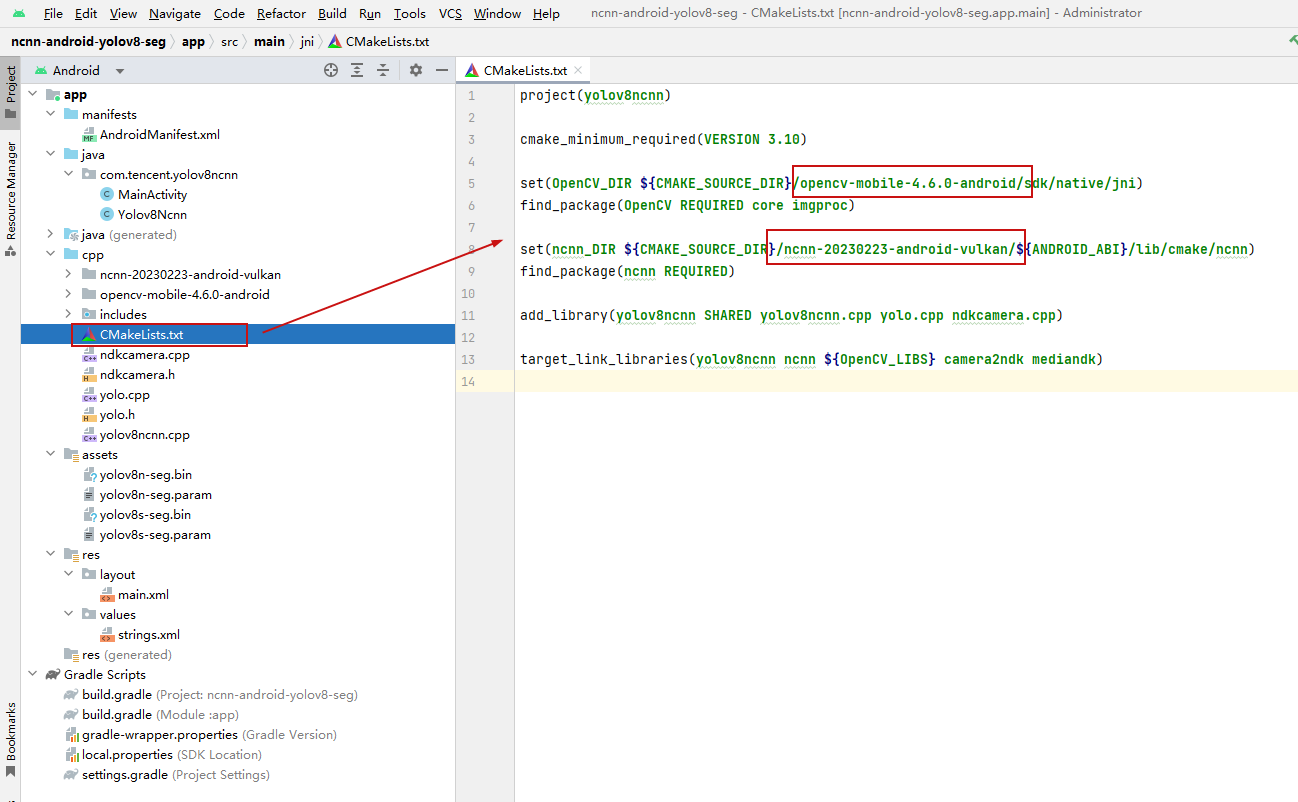Open the Tools menu
Screen dimensions: 1298x802
[x=410, y=13]
